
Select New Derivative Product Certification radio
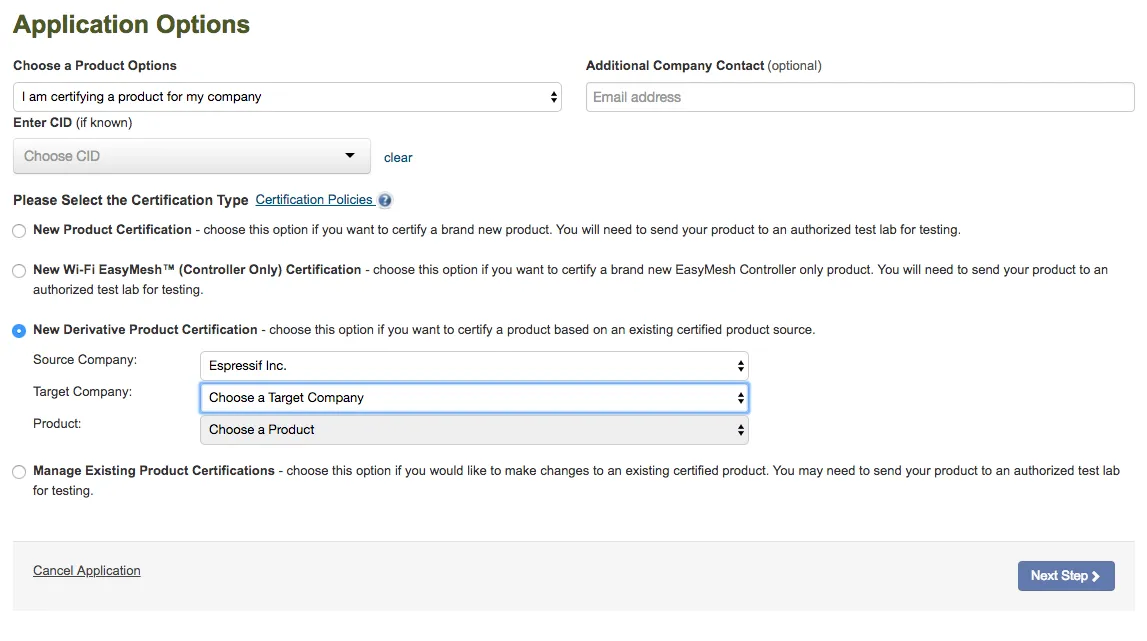[x=20, y=331]
